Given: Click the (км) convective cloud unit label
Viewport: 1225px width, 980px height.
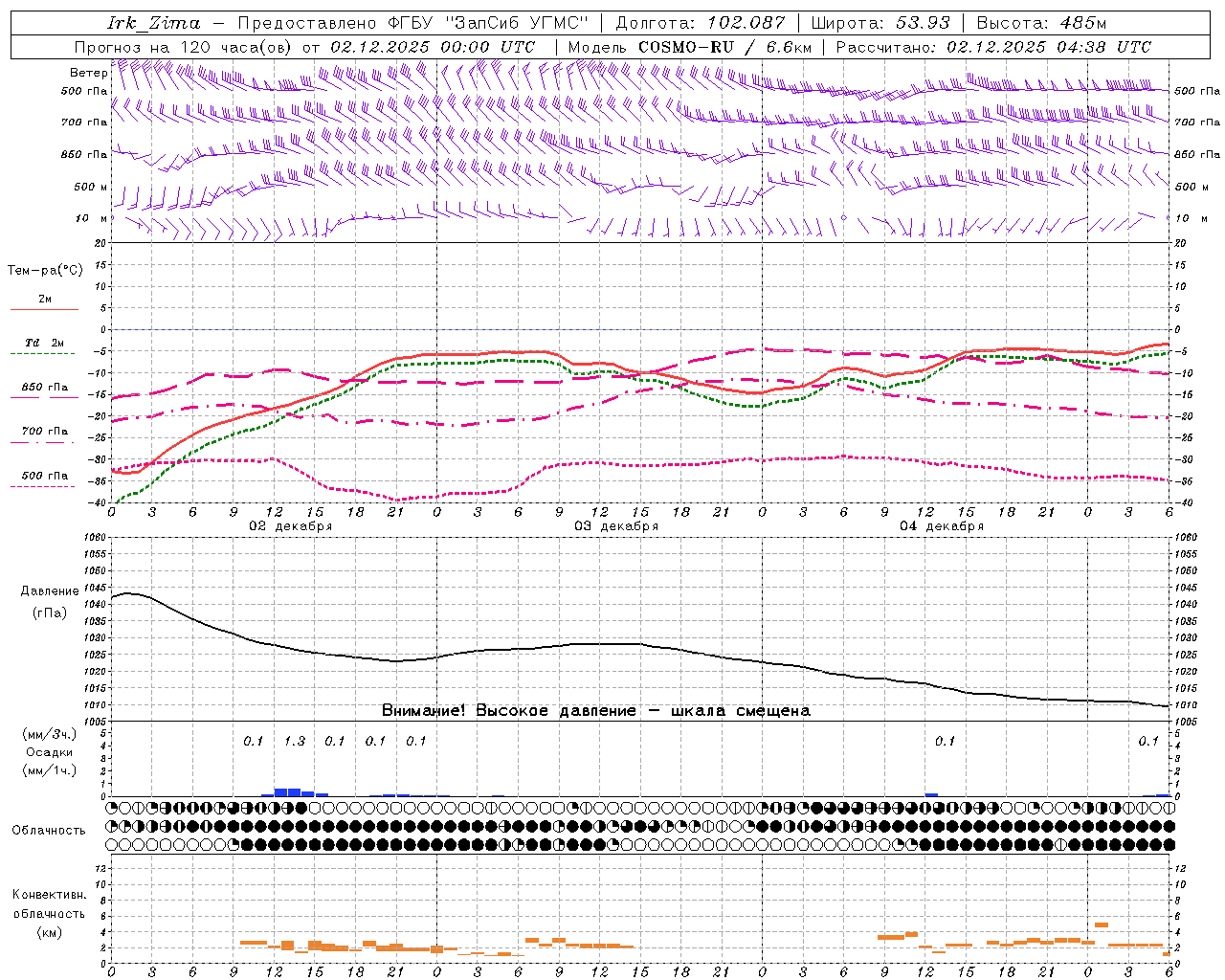Looking at the screenshot, I should [50, 932].
